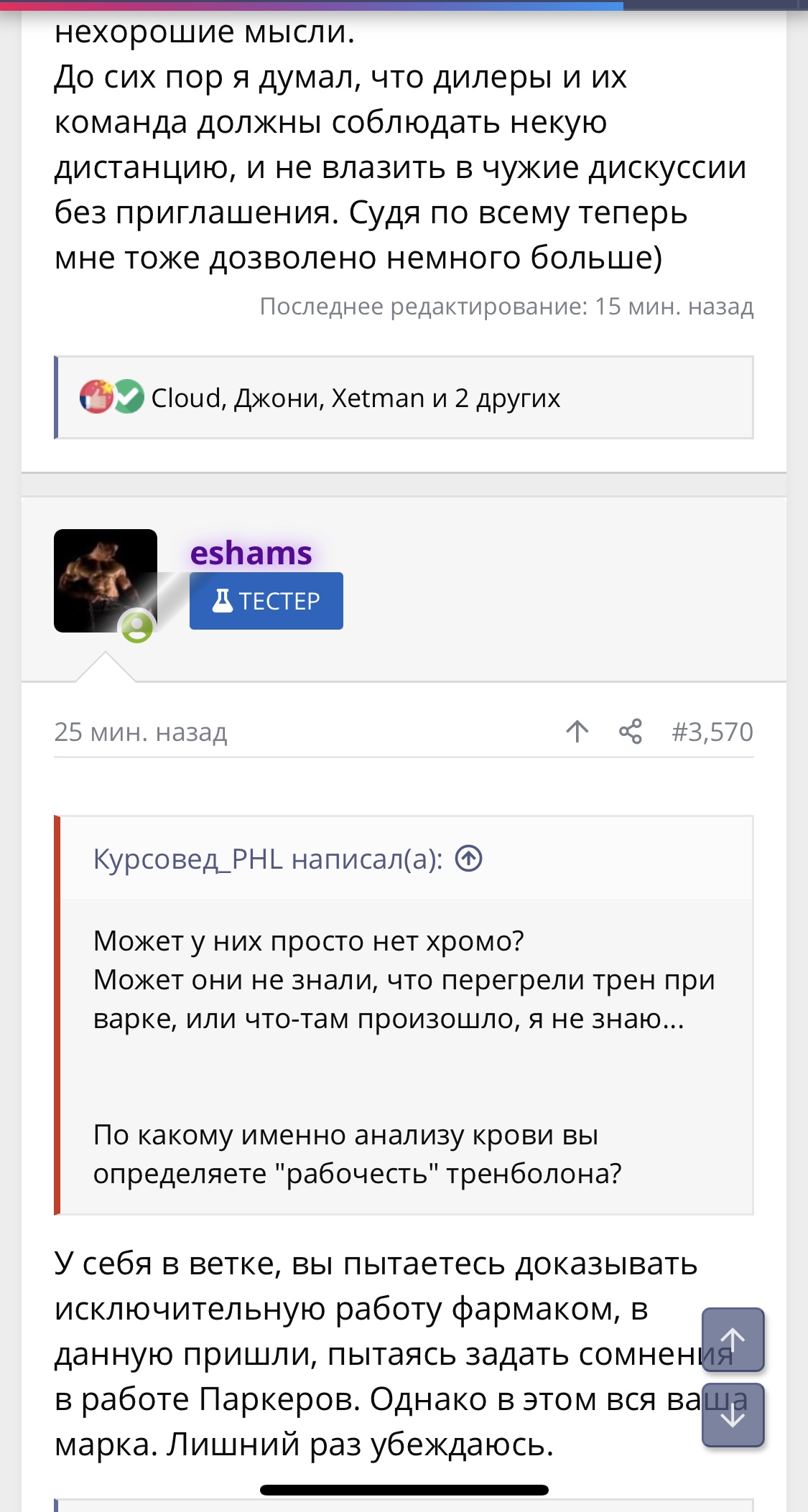
Task: Show who reacted: Cloud, Джони, Xetman list
Action: tap(356, 398)
